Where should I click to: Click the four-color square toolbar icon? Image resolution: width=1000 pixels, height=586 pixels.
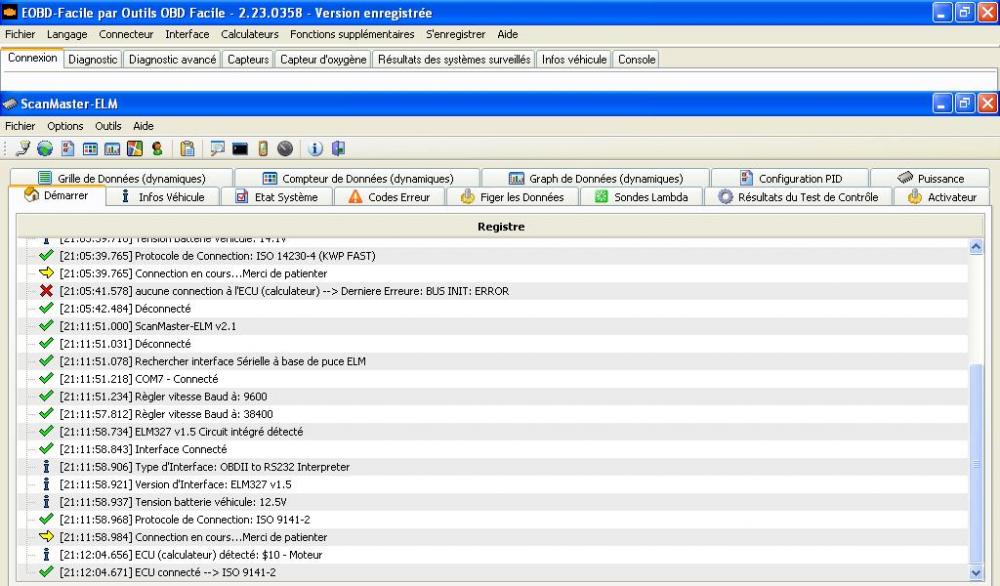point(135,149)
